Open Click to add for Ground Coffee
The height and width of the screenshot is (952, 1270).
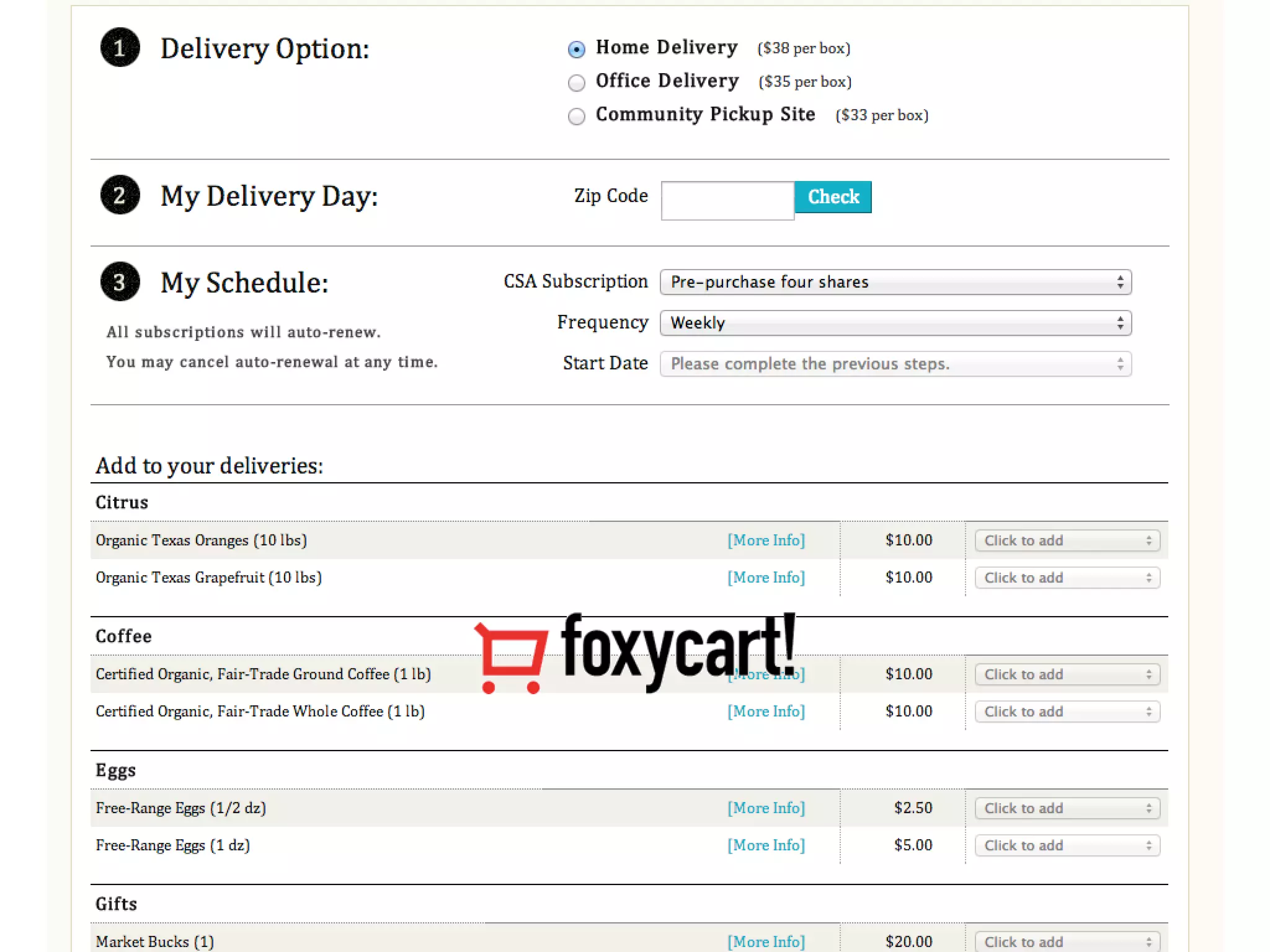click(x=1067, y=674)
